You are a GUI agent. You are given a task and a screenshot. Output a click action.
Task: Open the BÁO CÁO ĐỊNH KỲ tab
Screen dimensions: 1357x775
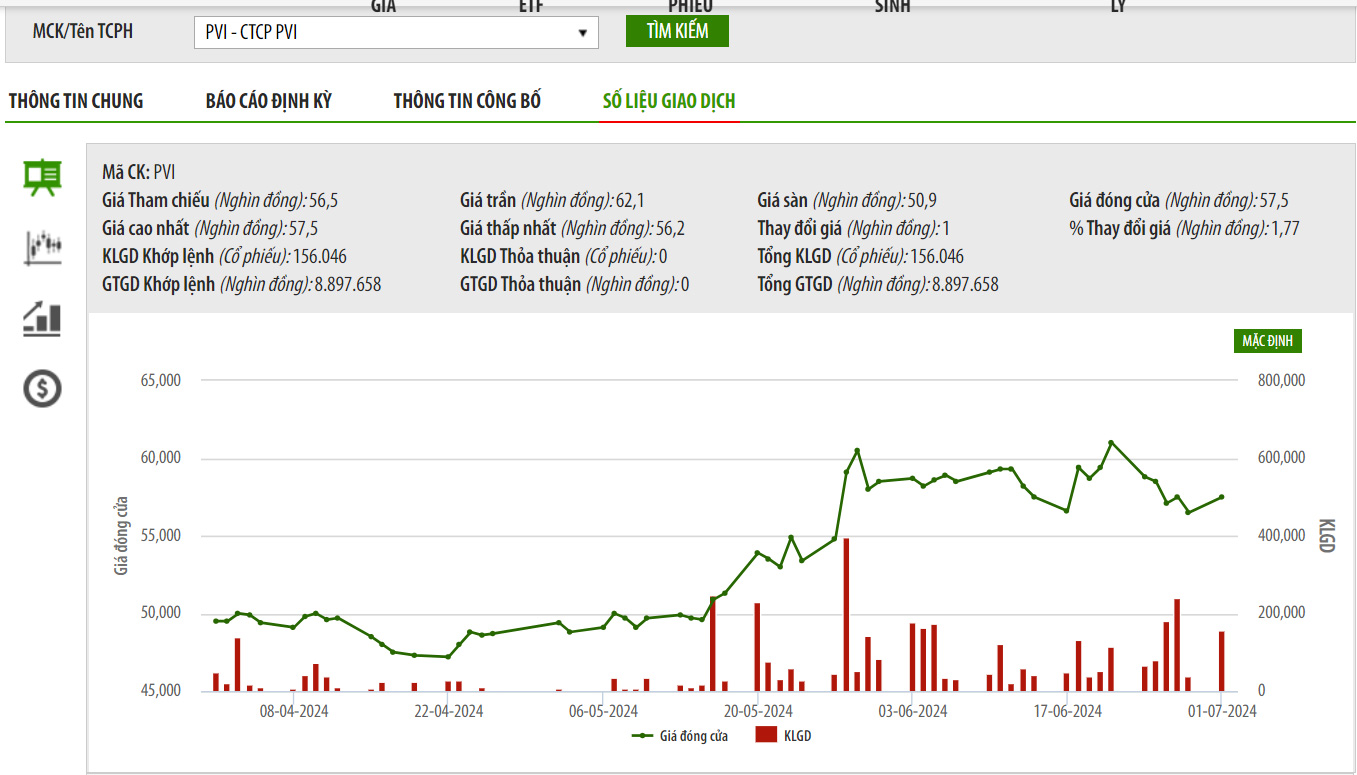pos(268,101)
